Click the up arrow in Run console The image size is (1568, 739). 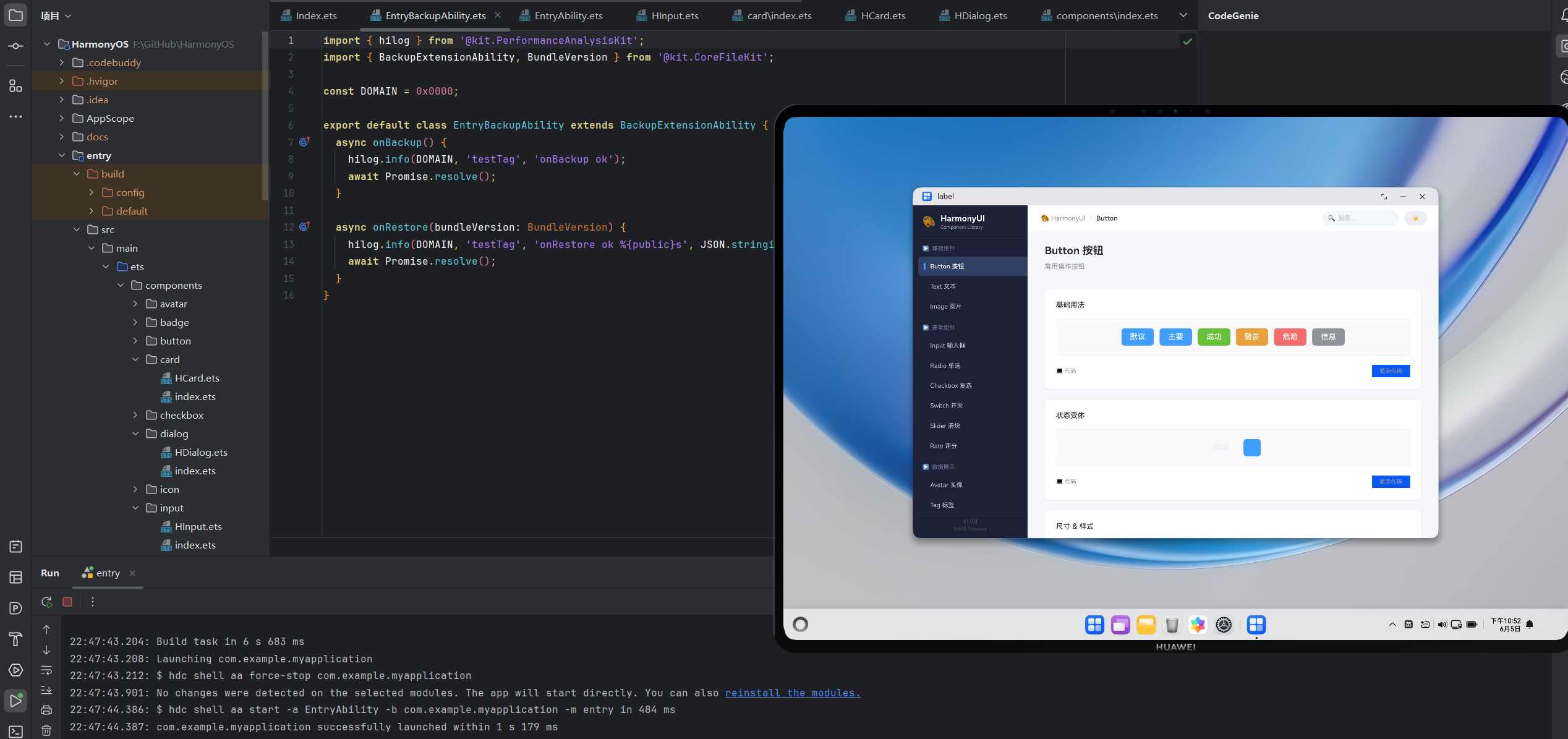click(46, 630)
